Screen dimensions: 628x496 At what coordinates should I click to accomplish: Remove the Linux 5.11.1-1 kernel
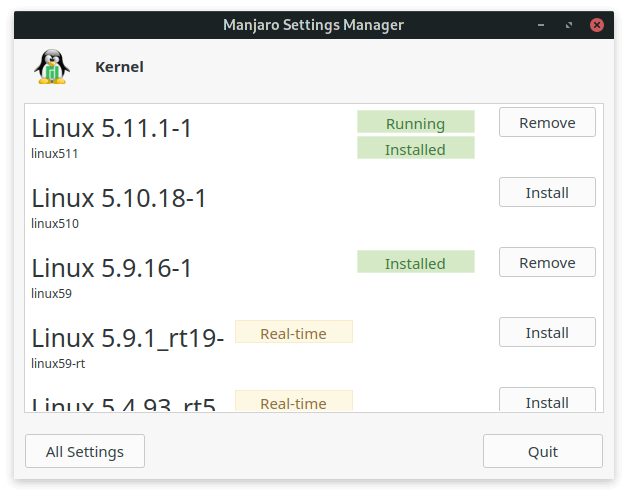pos(547,122)
